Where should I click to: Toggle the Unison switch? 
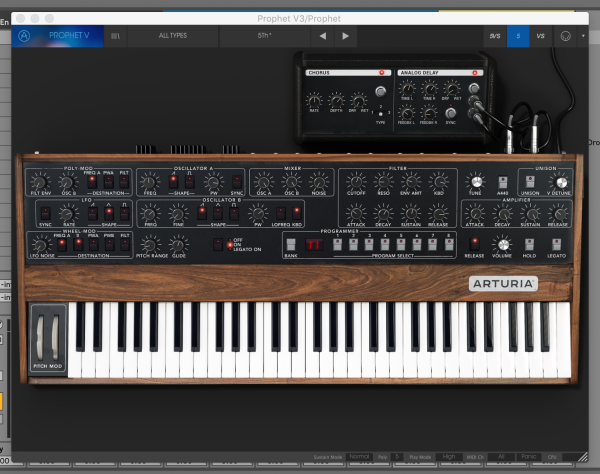(529, 181)
